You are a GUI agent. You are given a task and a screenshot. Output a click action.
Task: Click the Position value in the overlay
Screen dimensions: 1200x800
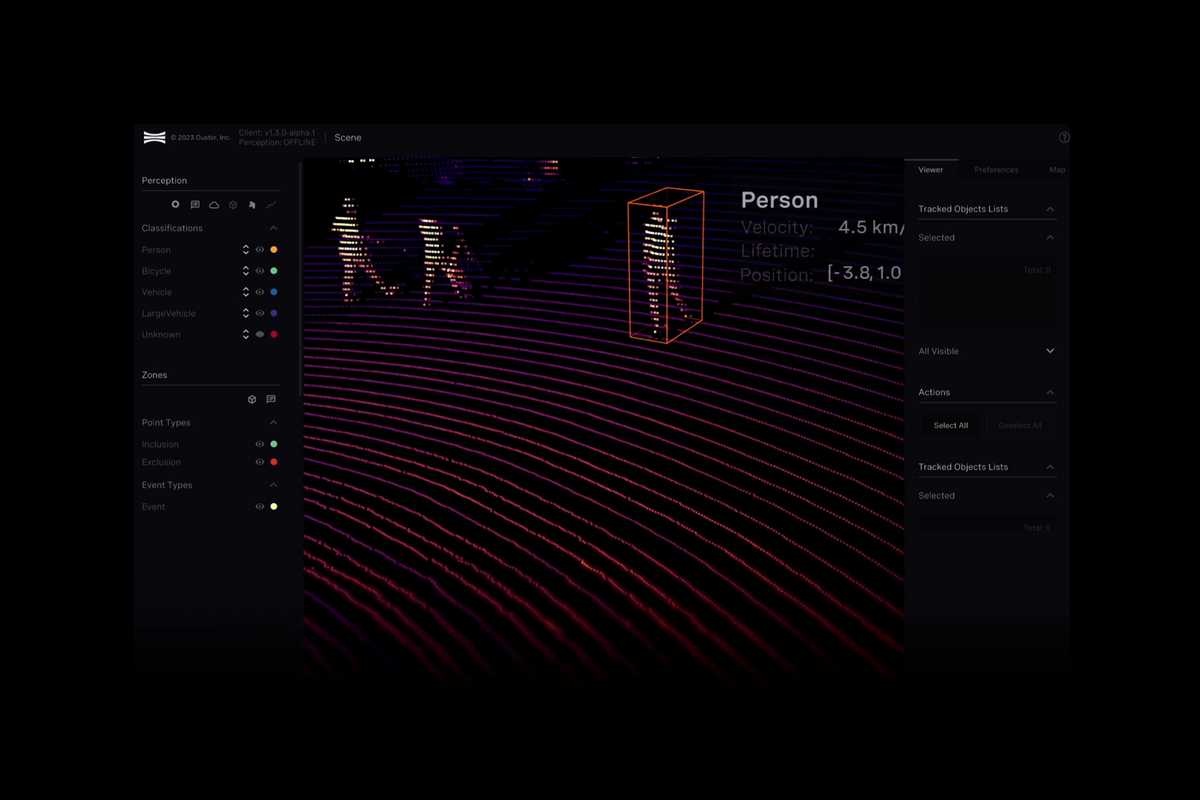(865, 273)
